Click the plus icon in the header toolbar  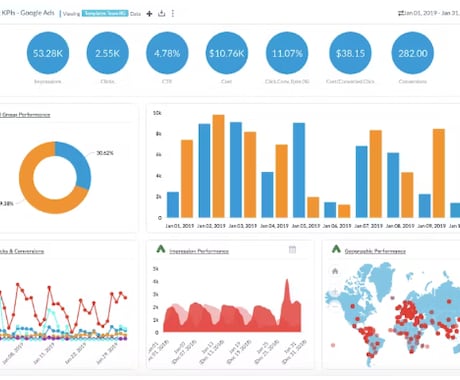pyautogui.click(x=149, y=14)
